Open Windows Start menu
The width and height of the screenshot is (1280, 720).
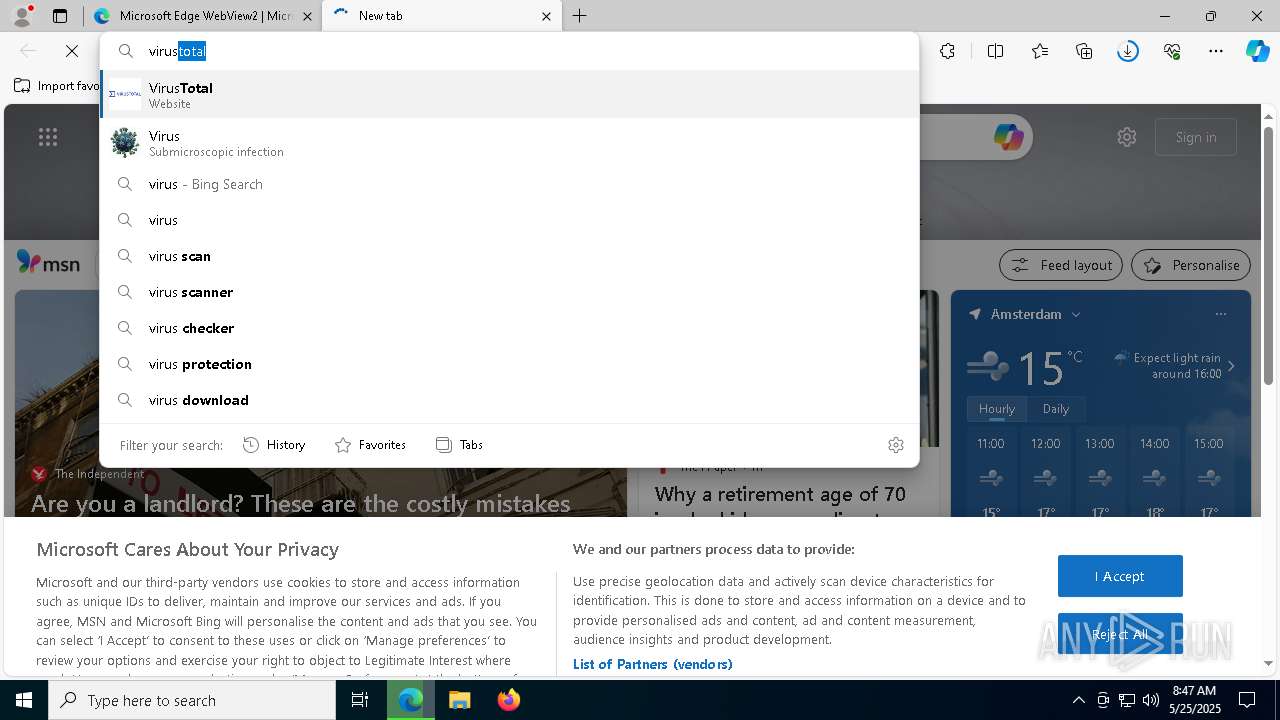[x=24, y=700]
